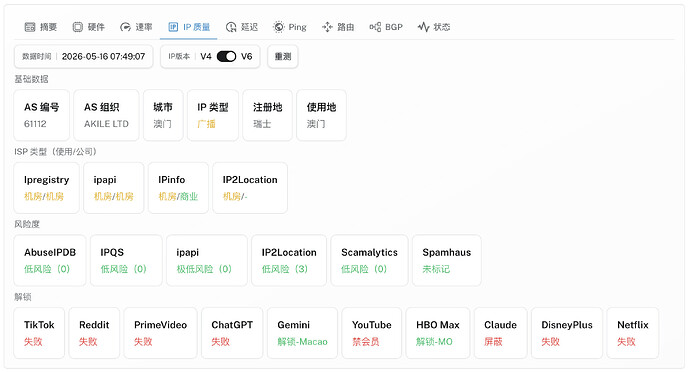Viewport: 690px width, 372px height.
Task: Click the data time 2026-05-16 07:49:07 field
Action: [84, 56]
